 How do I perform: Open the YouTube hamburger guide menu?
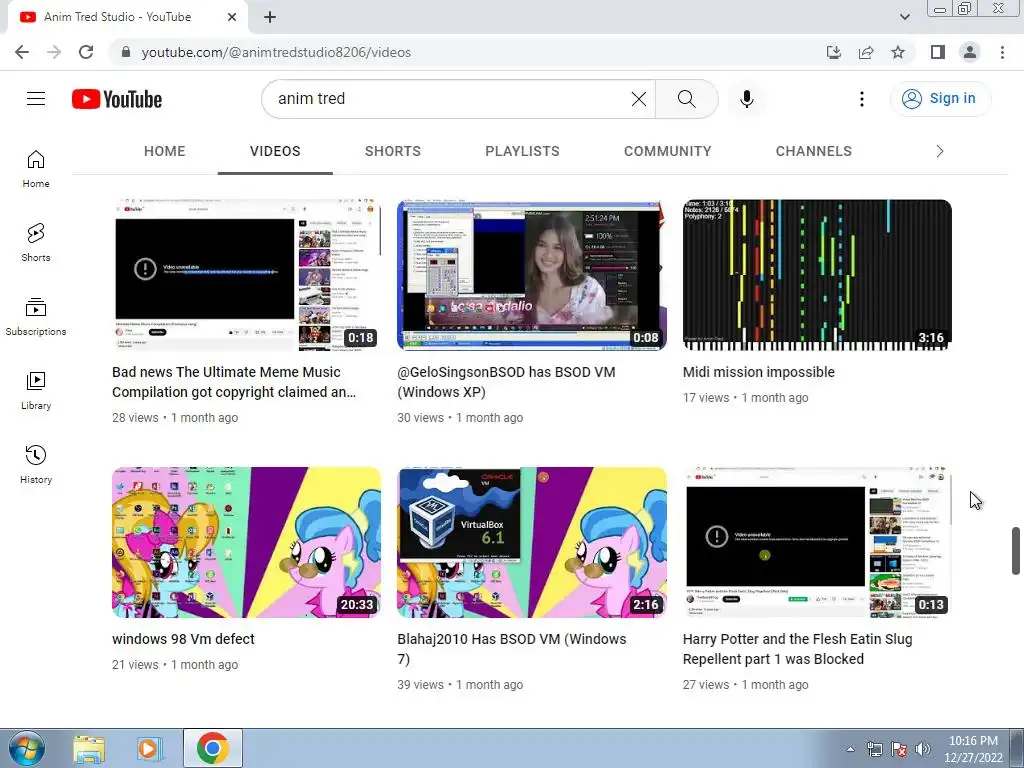pyautogui.click(x=36, y=99)
